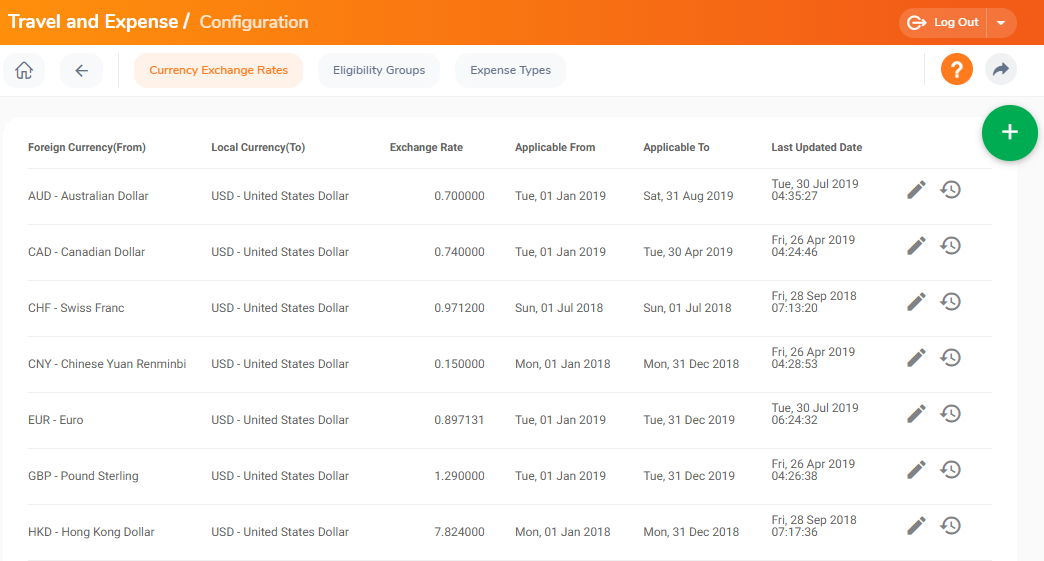Click the 0.897131 exchange rate value
The height and width of the screenshot is (561, 1044).
coord(459,419)
